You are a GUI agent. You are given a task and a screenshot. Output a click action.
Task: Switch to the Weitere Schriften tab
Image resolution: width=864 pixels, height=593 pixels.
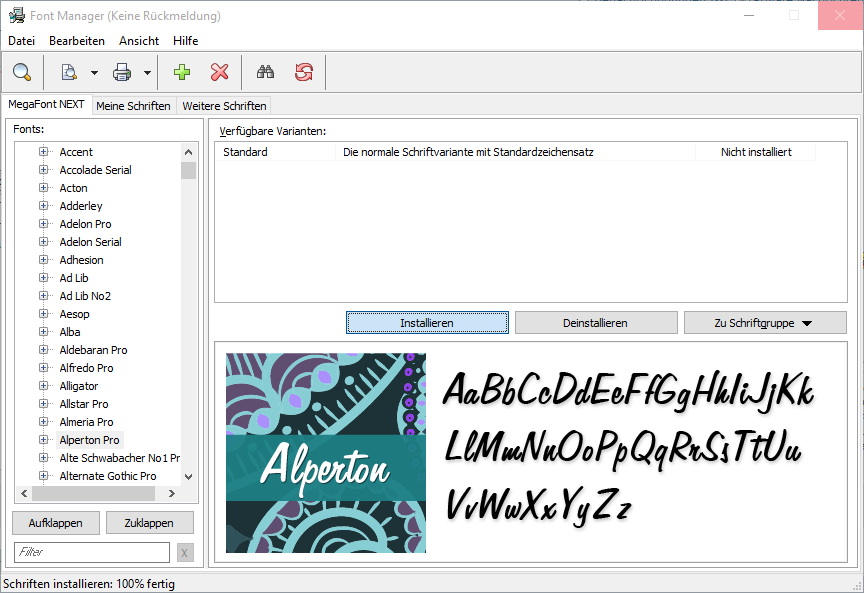pos(224,106)
